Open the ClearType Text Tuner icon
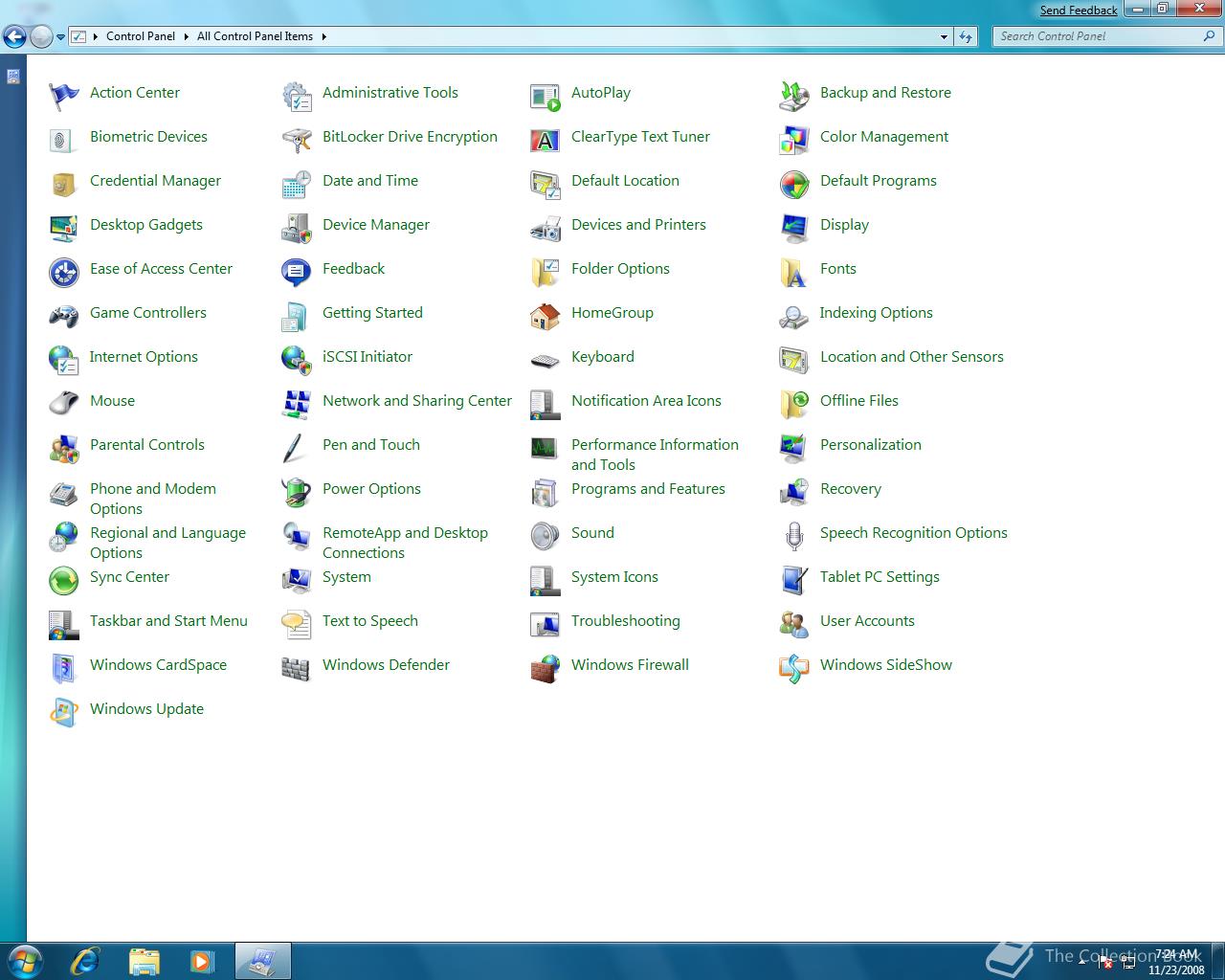1225x980 pixels. tap(546, 140)
